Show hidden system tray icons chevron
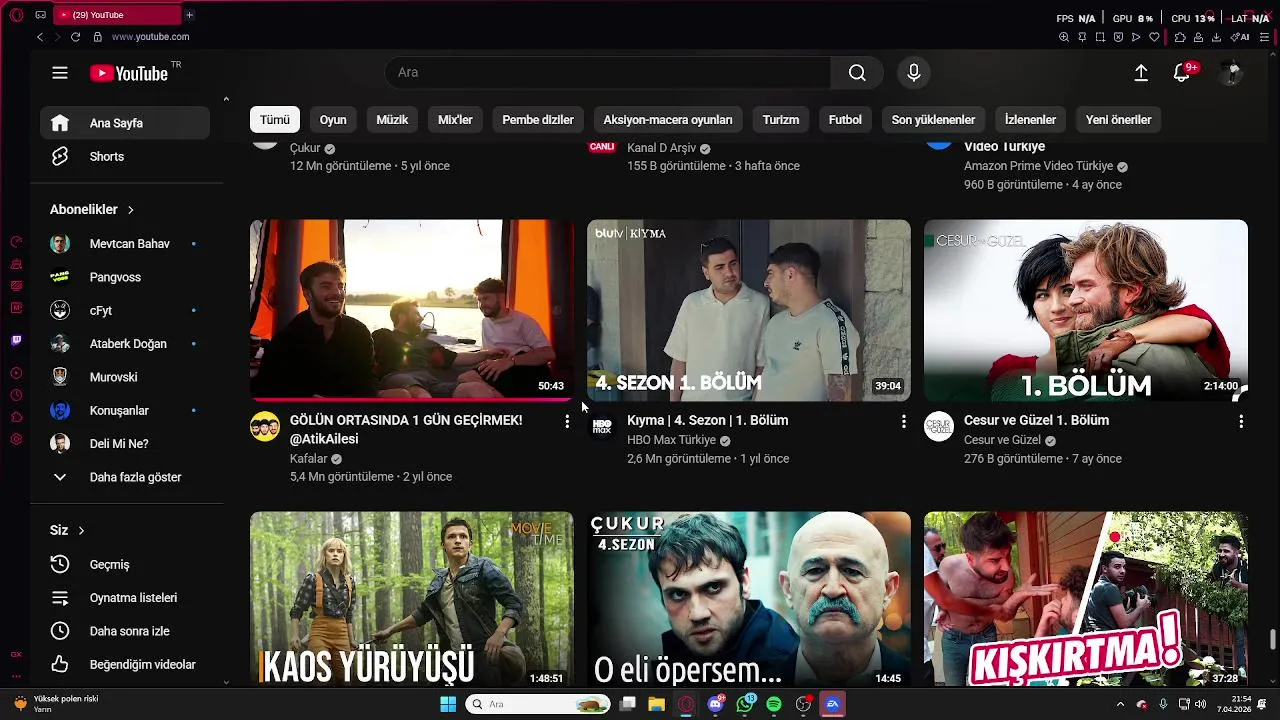Viewport: 1280px width, 720px height. 1119,704
